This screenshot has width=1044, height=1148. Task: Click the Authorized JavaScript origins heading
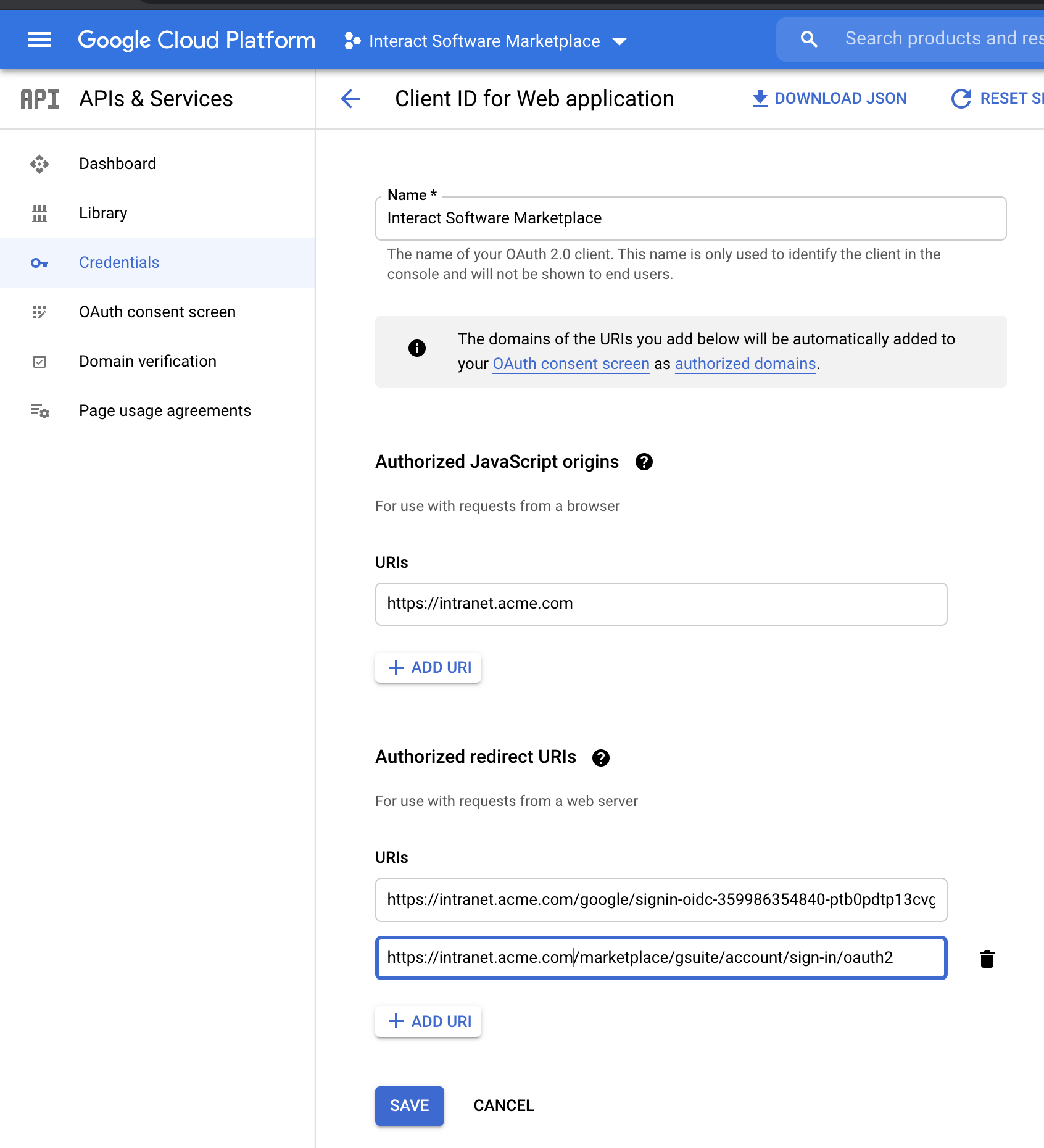(497, 462)
